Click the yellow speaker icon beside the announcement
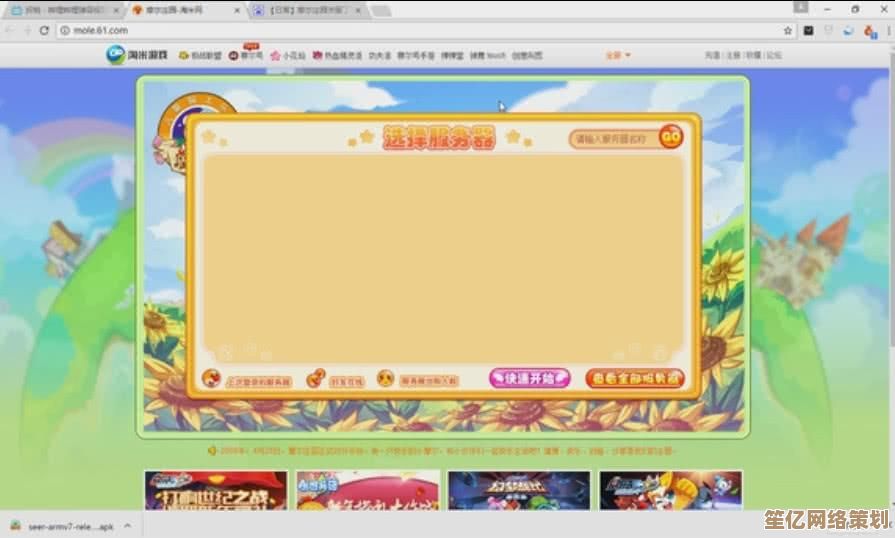 [212, 451]
